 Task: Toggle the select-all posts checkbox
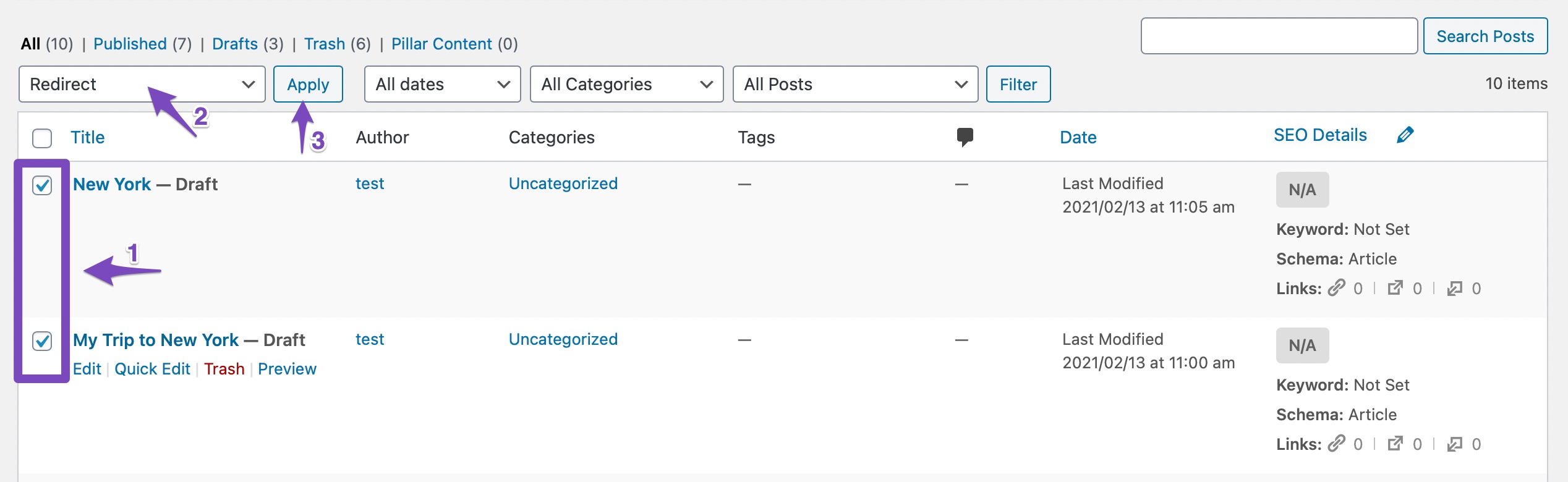pos(42,138)
